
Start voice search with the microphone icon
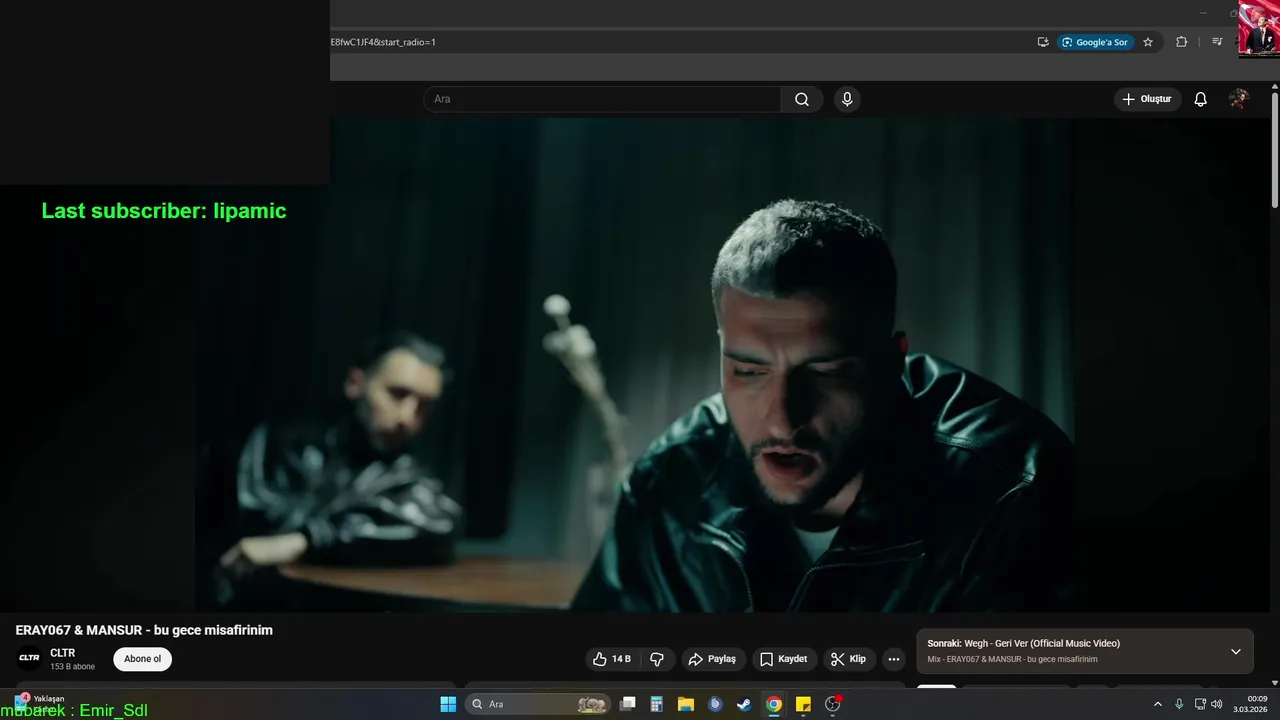[847, 99]
